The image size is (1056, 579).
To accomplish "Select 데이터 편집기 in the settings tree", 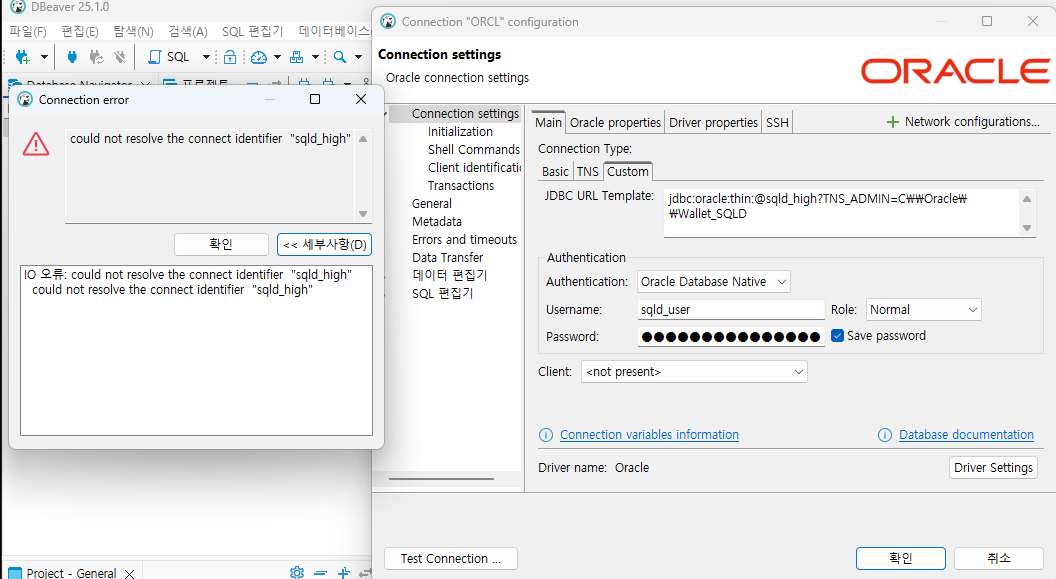I will click(x=449, y=275).
